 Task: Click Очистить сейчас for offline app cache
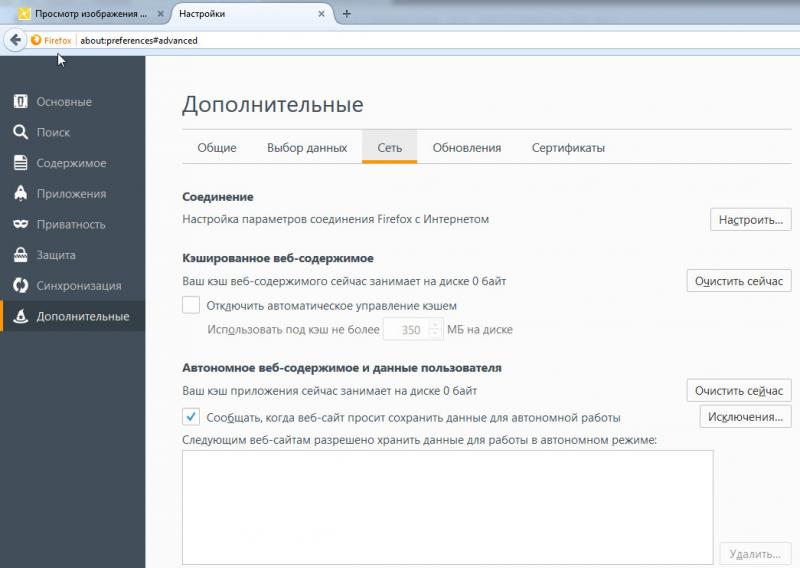[x=739, y=390]
